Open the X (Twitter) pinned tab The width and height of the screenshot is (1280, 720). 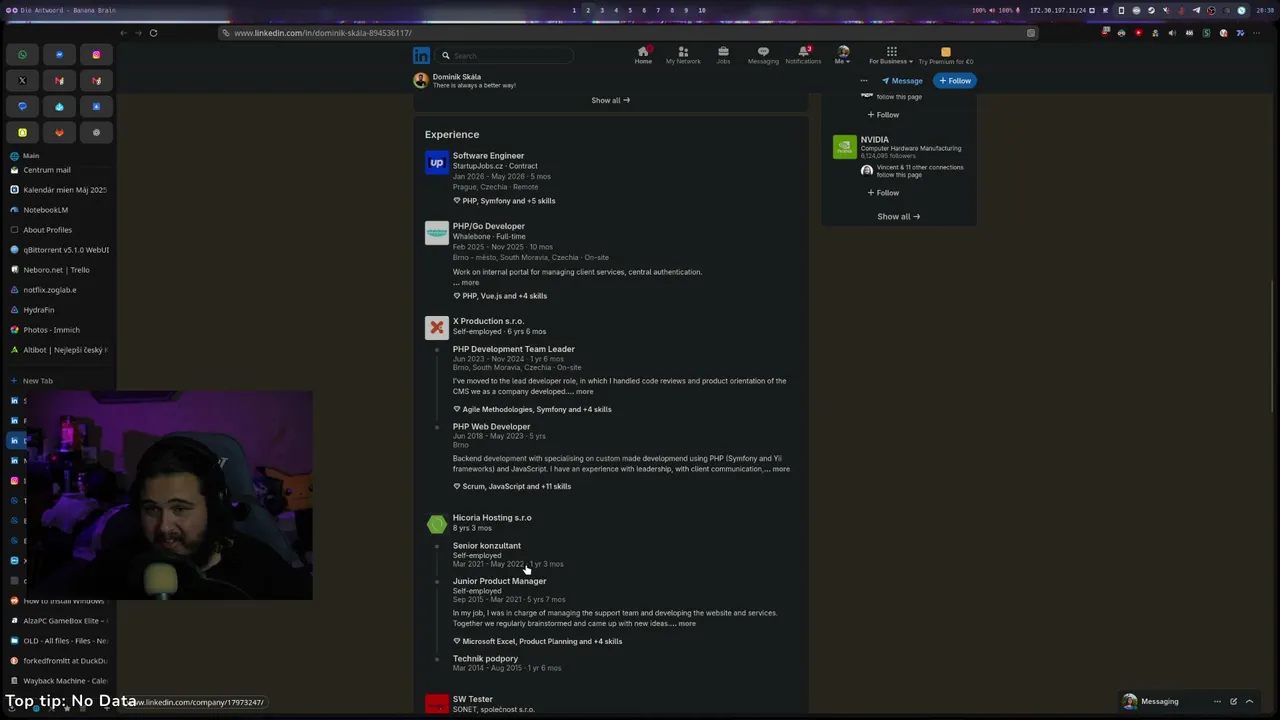click(22, 81)
